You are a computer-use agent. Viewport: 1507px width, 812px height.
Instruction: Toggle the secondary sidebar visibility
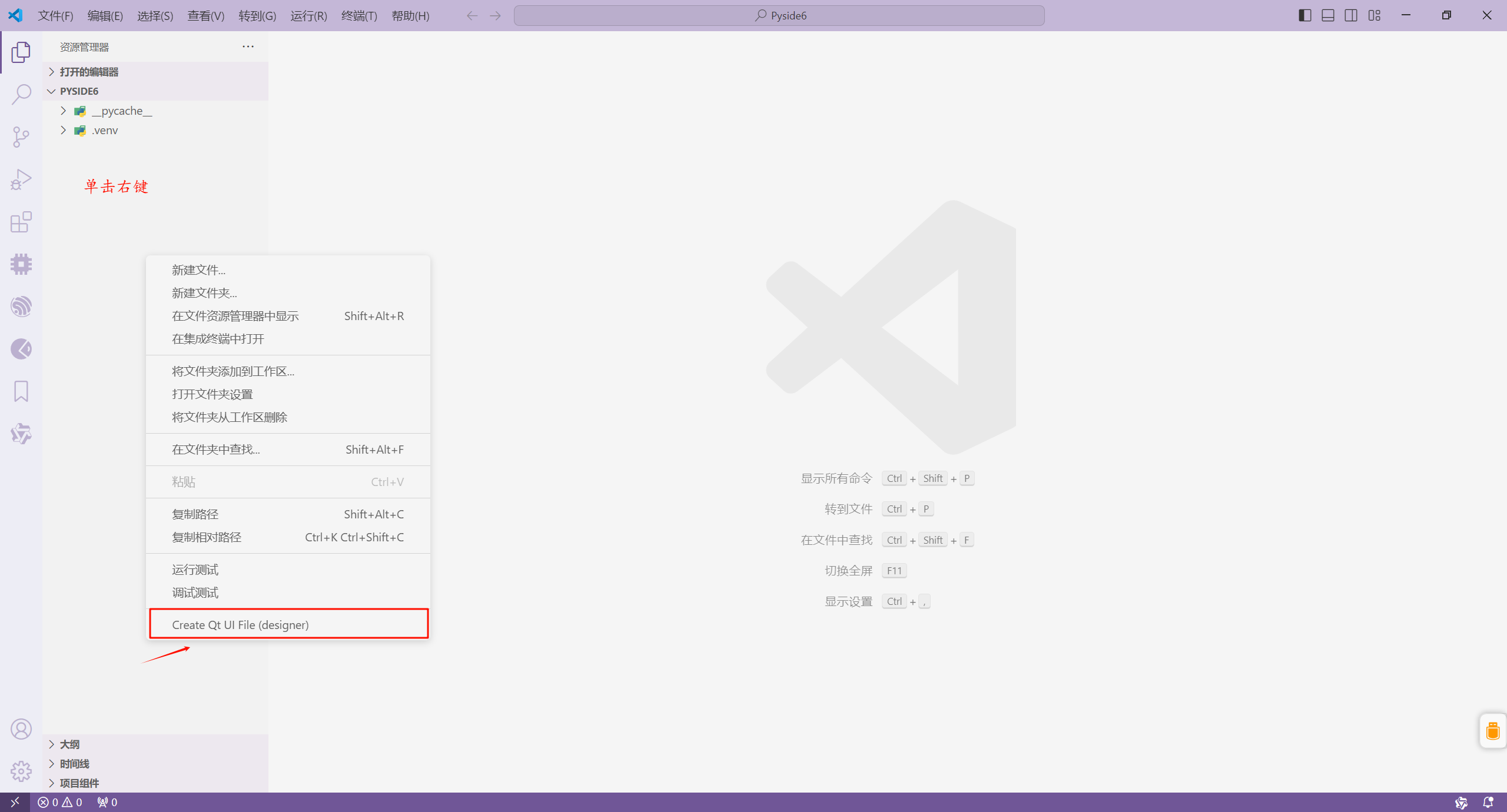[1351, 15]
